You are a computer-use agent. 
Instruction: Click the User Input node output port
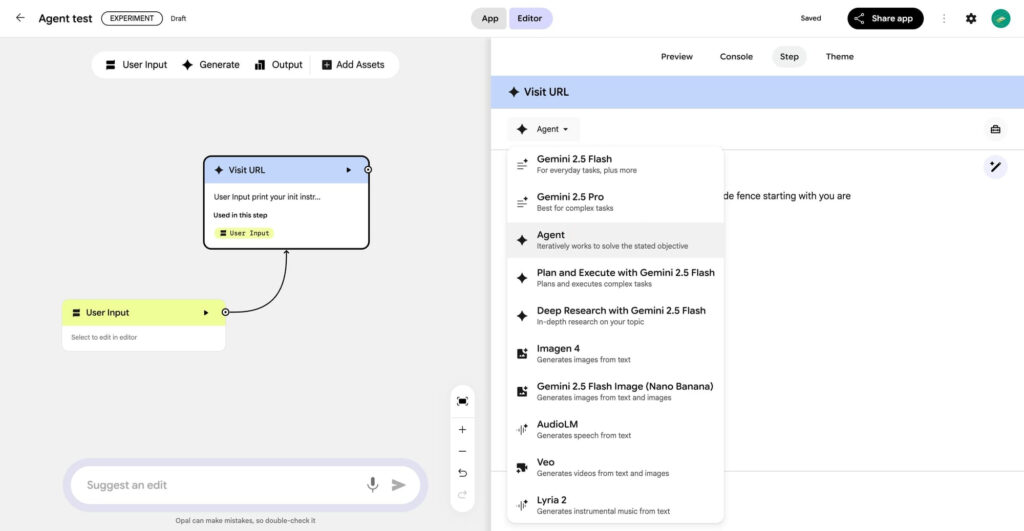point(225,312)
